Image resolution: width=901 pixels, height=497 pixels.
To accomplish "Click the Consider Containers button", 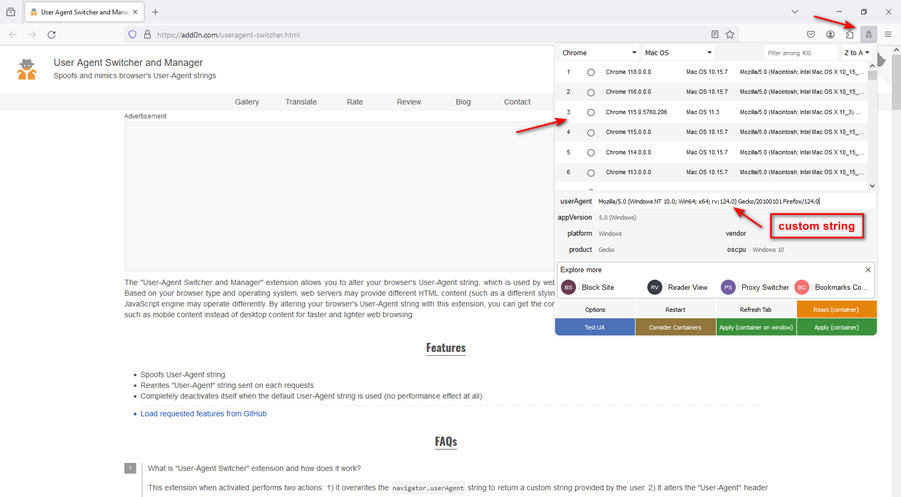I will point(675,327).
